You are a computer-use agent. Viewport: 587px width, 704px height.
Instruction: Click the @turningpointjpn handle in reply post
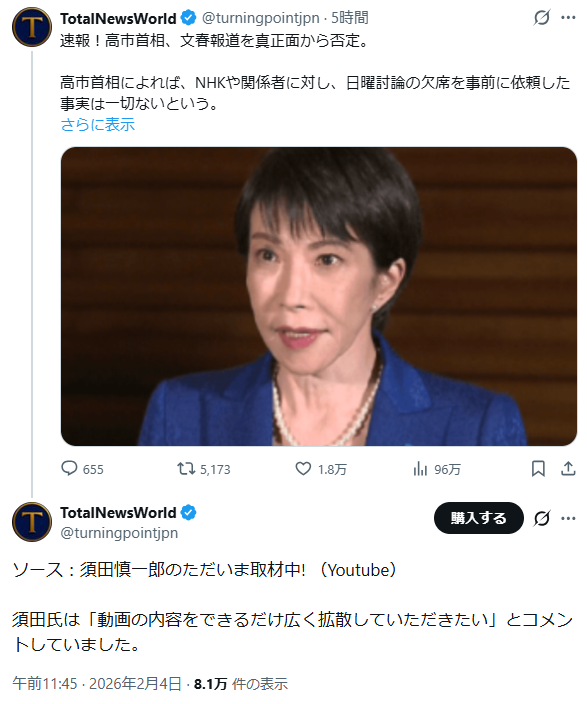coord(119,533)
